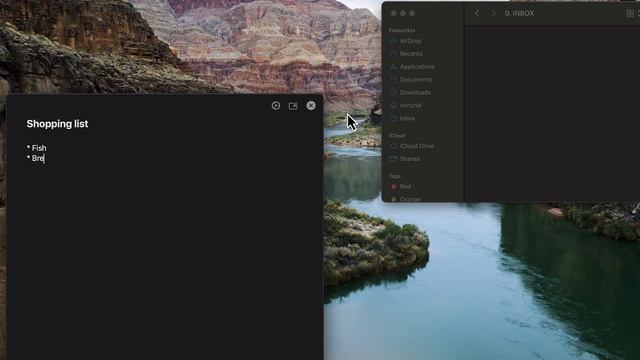Go forward in the Finder window
The height and width of the screenshot is (360, 640).
[493, 13]
